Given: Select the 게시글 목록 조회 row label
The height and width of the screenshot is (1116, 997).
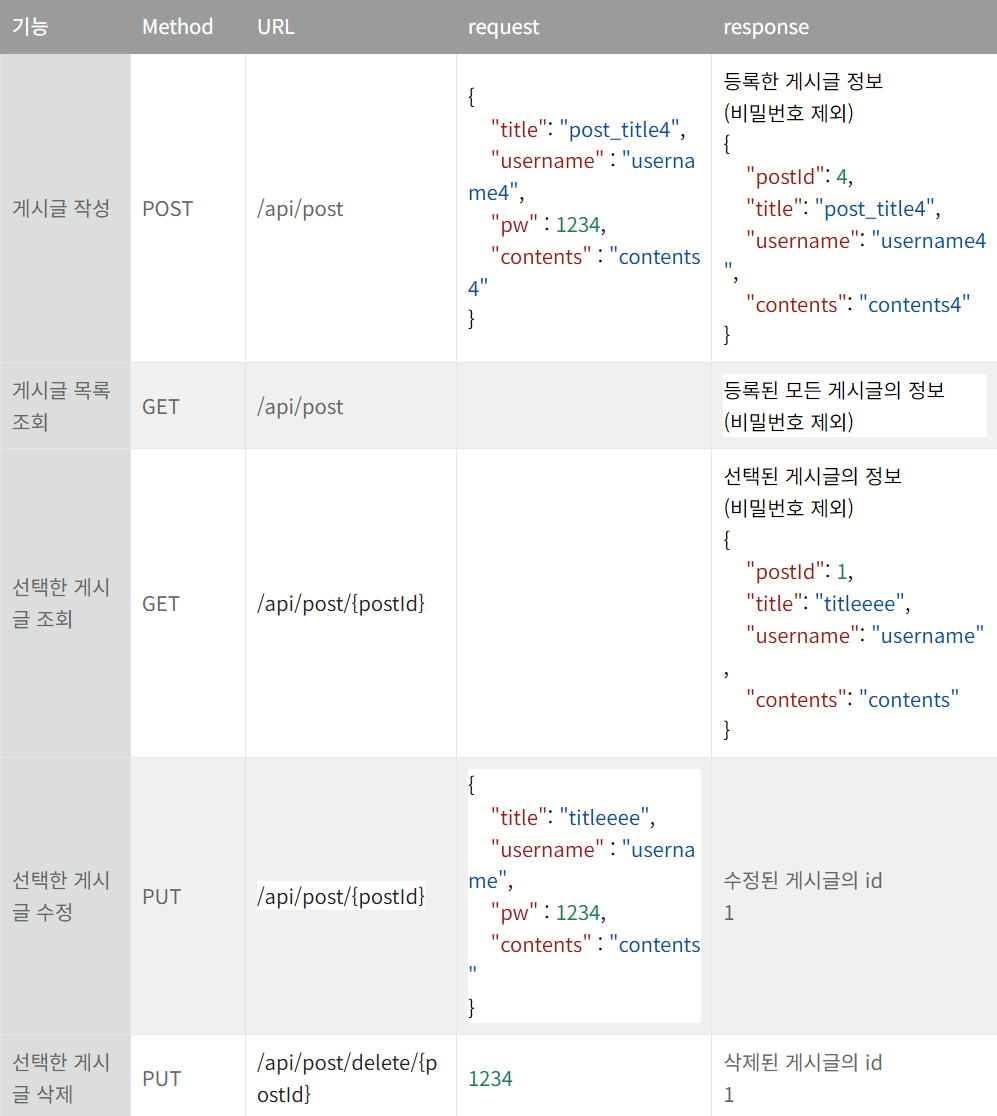Looking at the screenshot, I should [x=60, y=407].
